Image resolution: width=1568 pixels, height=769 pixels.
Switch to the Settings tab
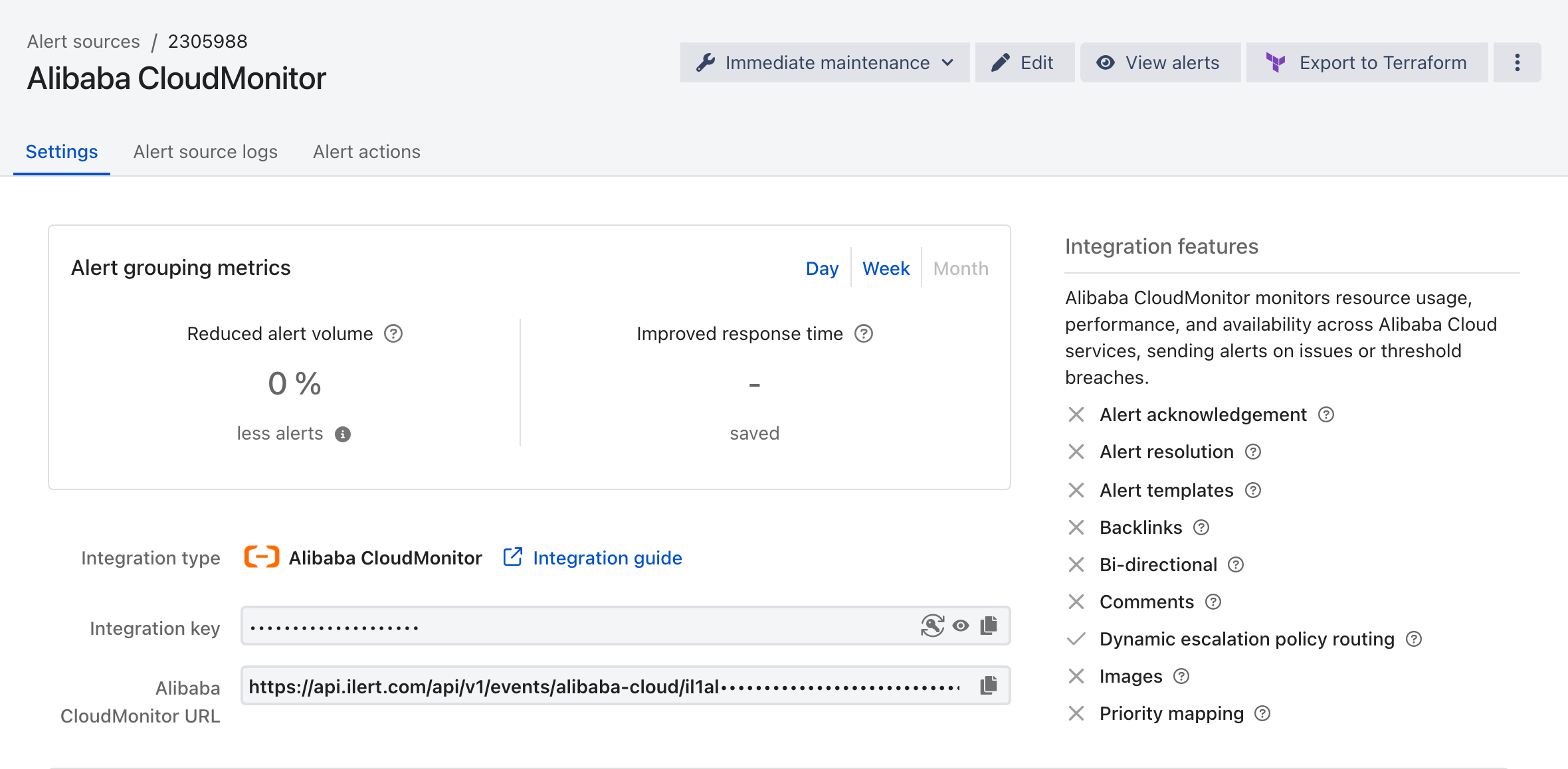pos(62,152)
